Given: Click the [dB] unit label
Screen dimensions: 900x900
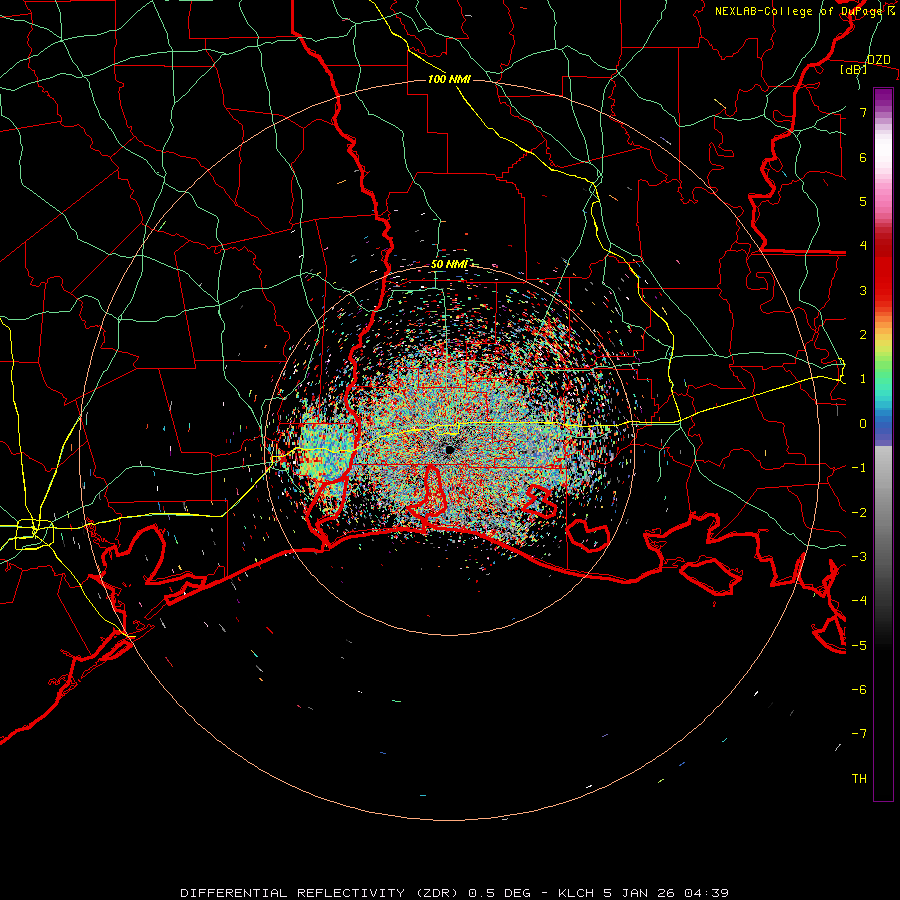Looking at the screenshot, I should 854,69.
